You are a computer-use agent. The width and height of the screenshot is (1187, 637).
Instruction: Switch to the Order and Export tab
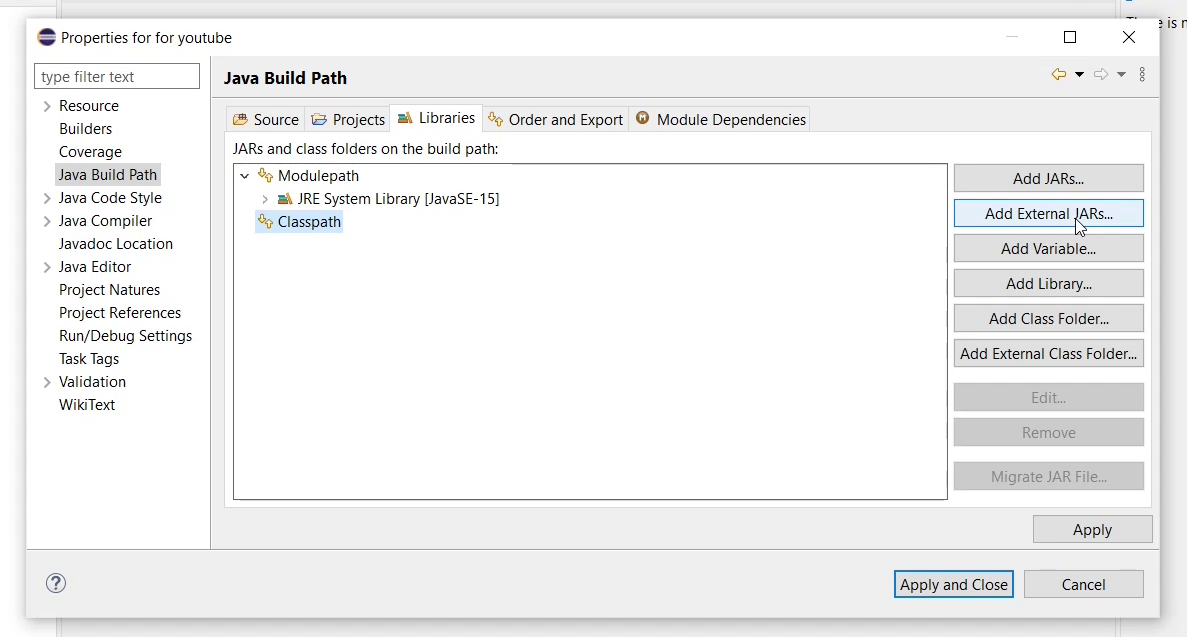[556, 120]
